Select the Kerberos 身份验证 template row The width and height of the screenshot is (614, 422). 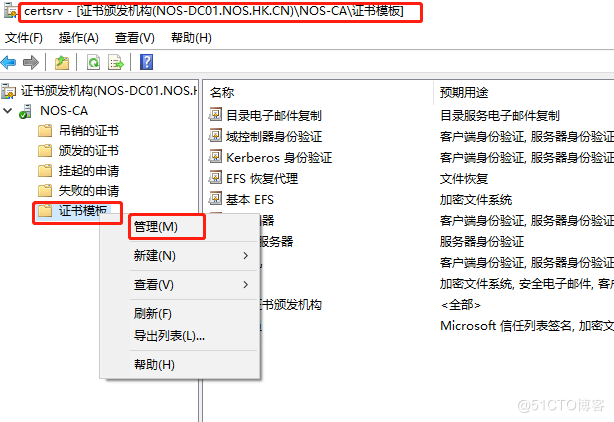(x=279, y=157)
